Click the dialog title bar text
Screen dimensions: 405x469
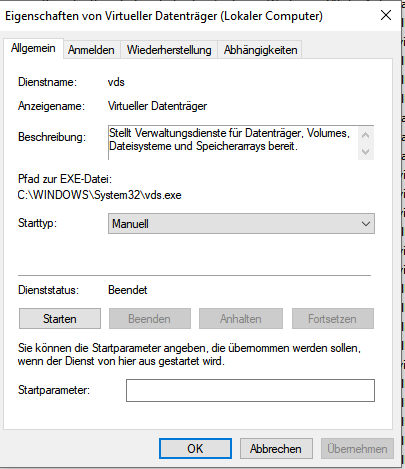click(164, 16)
